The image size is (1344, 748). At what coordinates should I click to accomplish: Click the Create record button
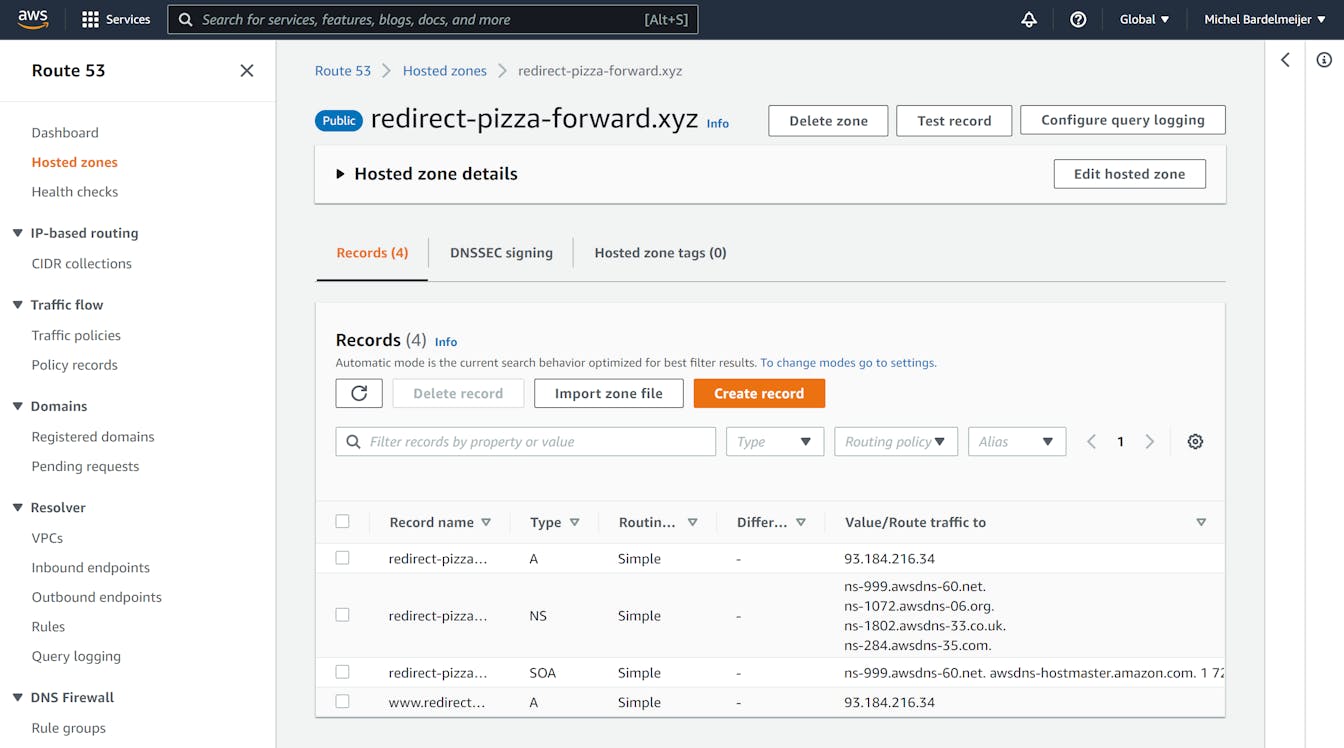tap(759, 393)
